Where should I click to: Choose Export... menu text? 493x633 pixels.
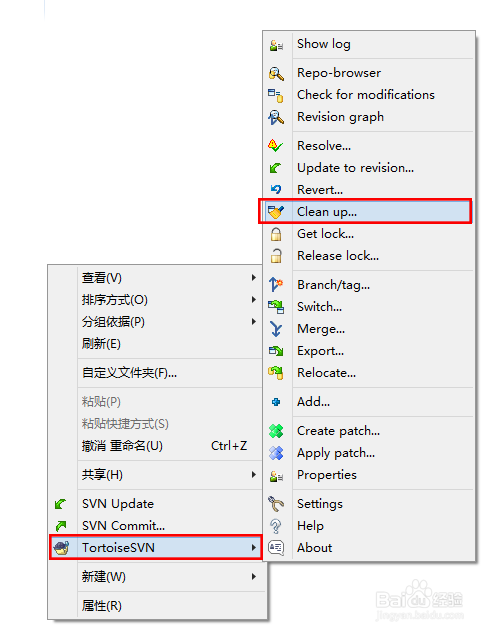(x=321, y=351)
